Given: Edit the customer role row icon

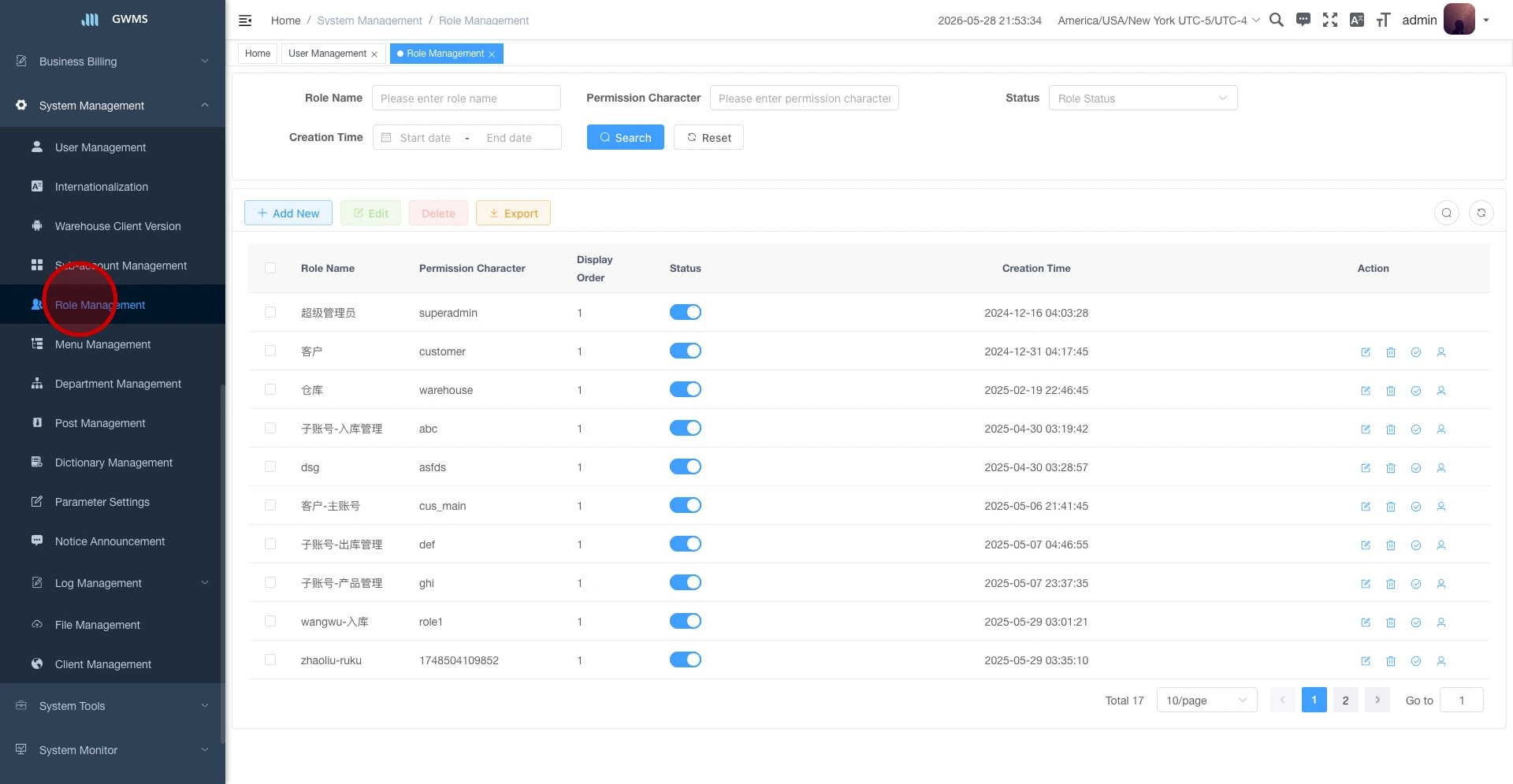Looking at the screenshot, I should (x=1366, y=352).
